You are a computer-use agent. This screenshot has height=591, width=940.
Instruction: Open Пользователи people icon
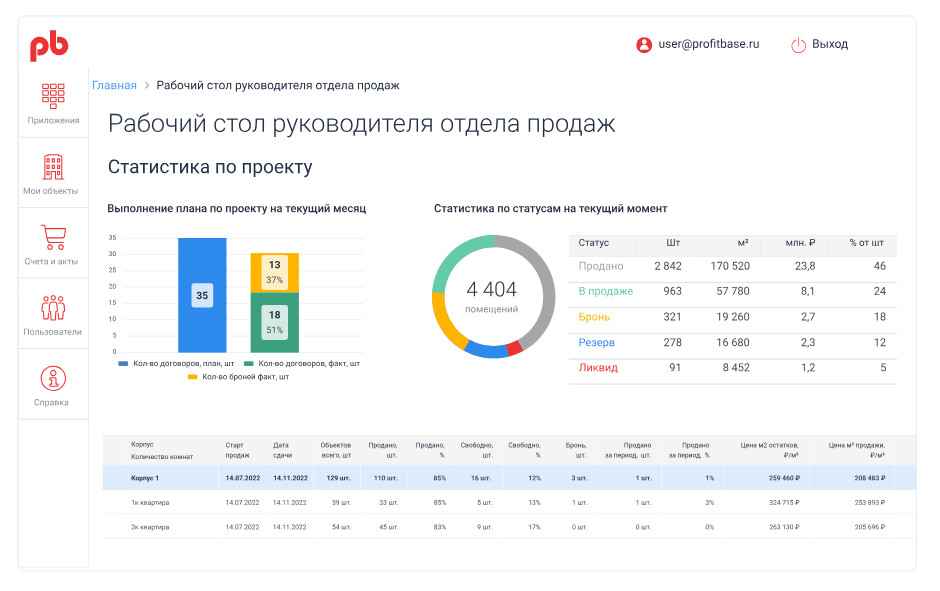[x=53, y=307]
